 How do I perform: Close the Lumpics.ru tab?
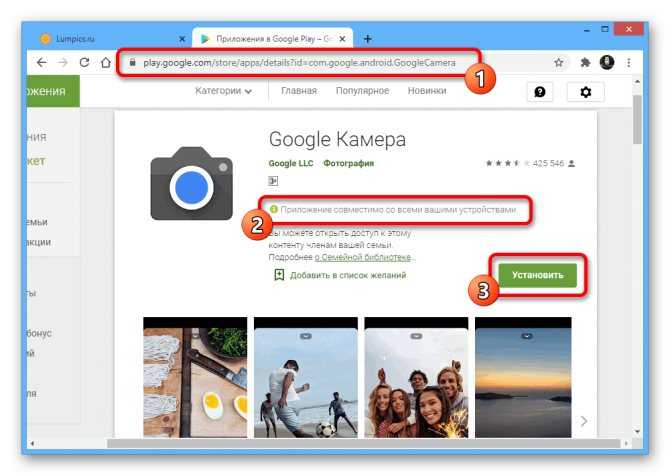click(x=182, y=39)
